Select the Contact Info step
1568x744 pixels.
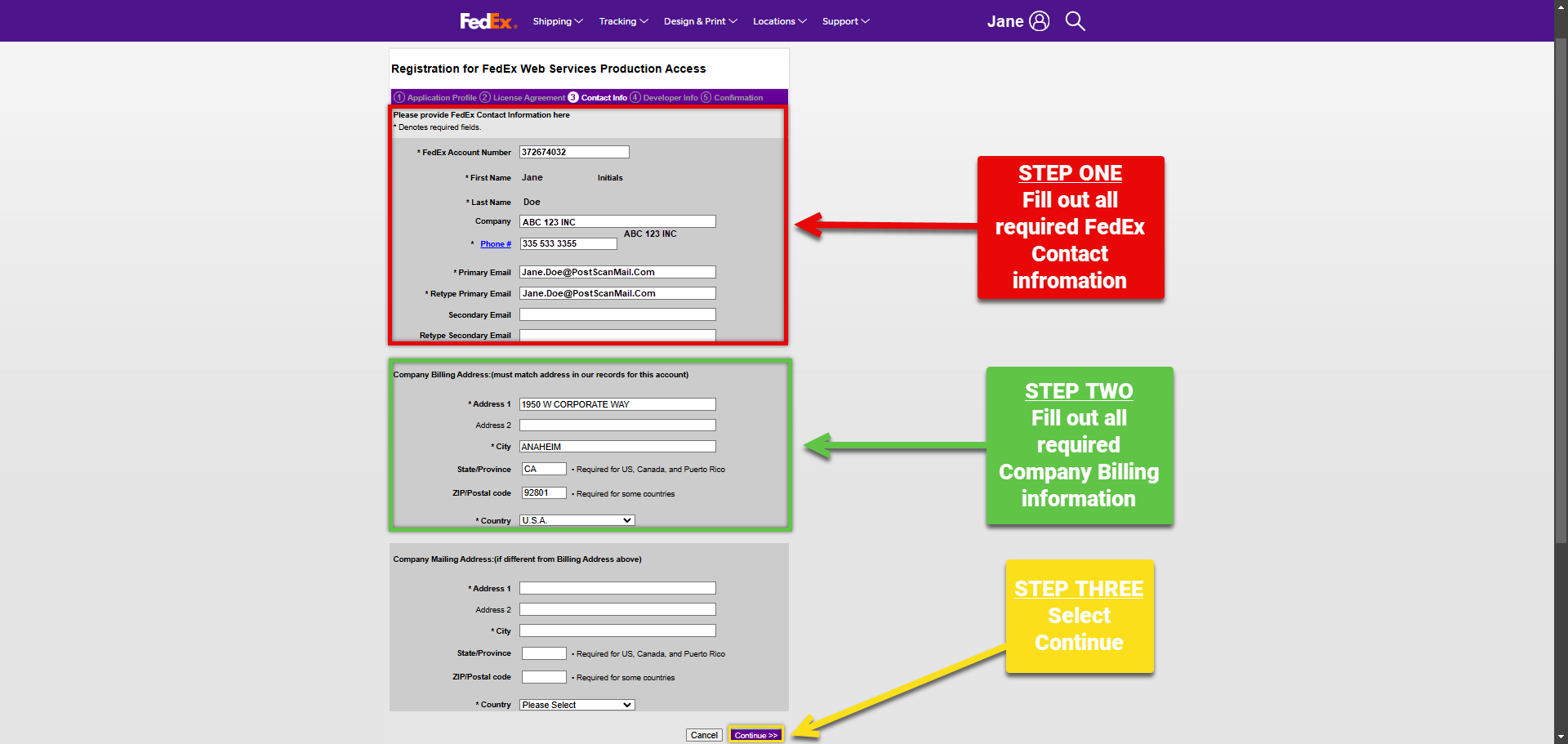598,97
